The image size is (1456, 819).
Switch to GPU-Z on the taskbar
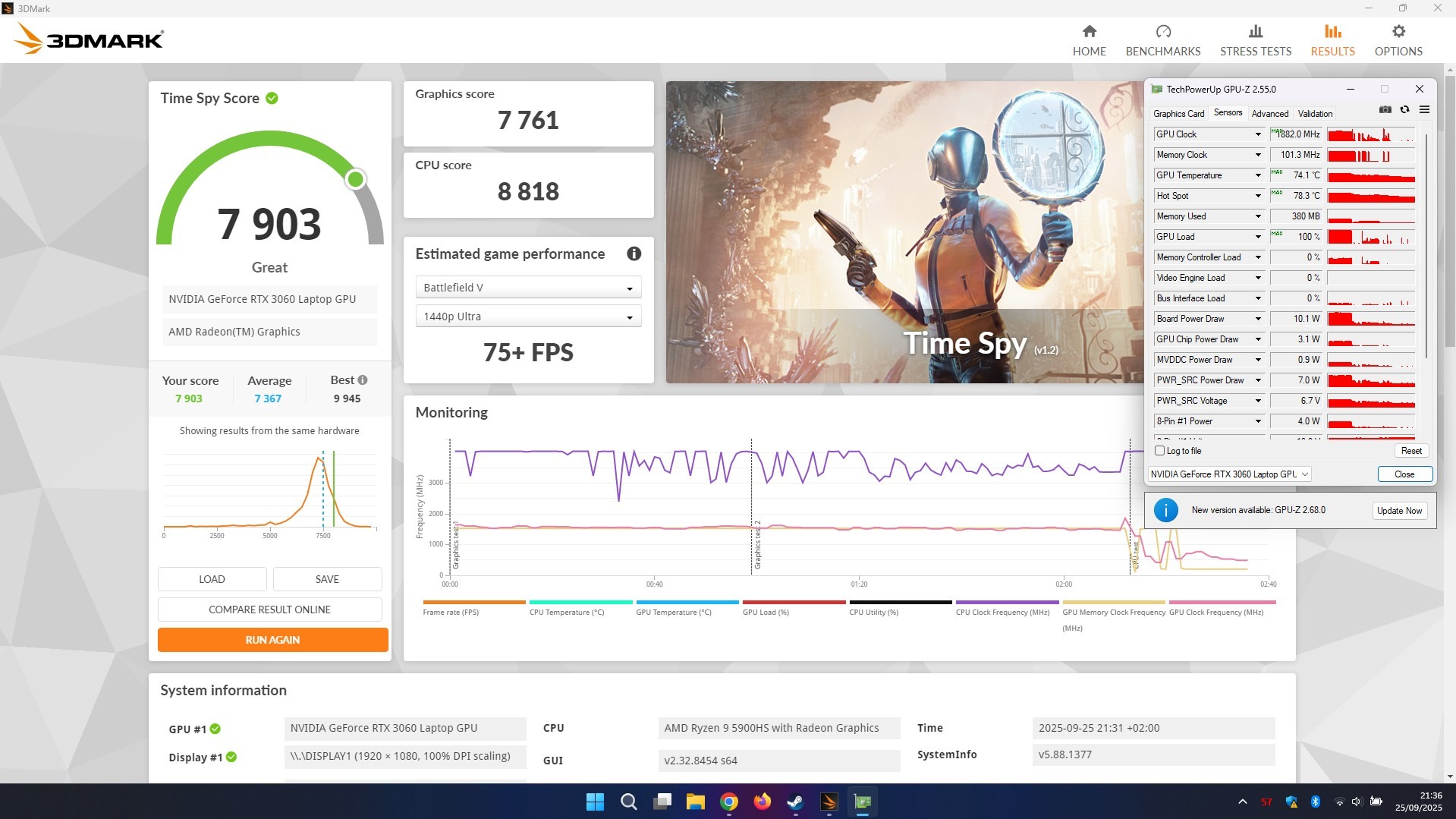coord(862,802)
